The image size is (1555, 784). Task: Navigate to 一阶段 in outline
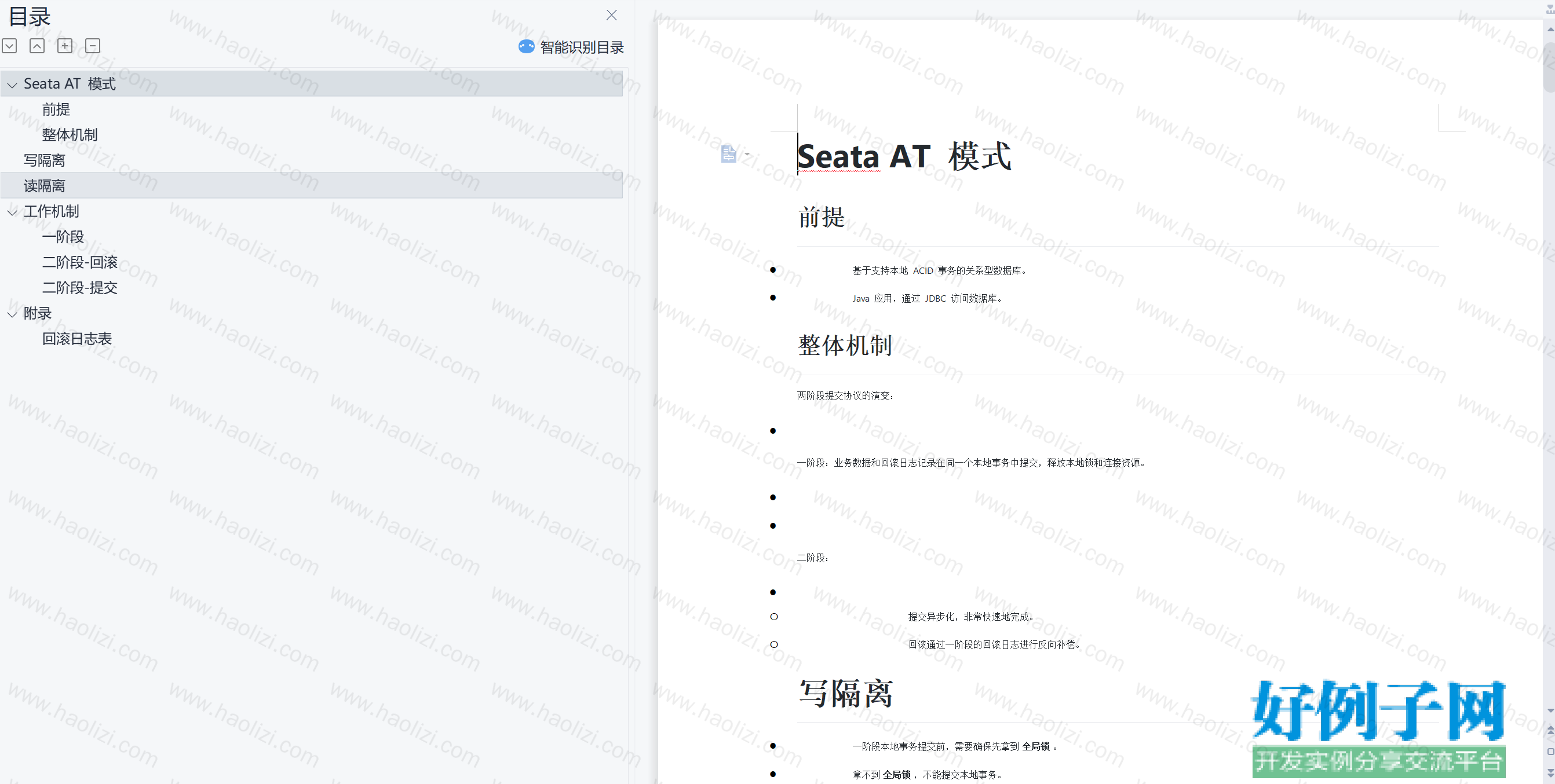63,236
